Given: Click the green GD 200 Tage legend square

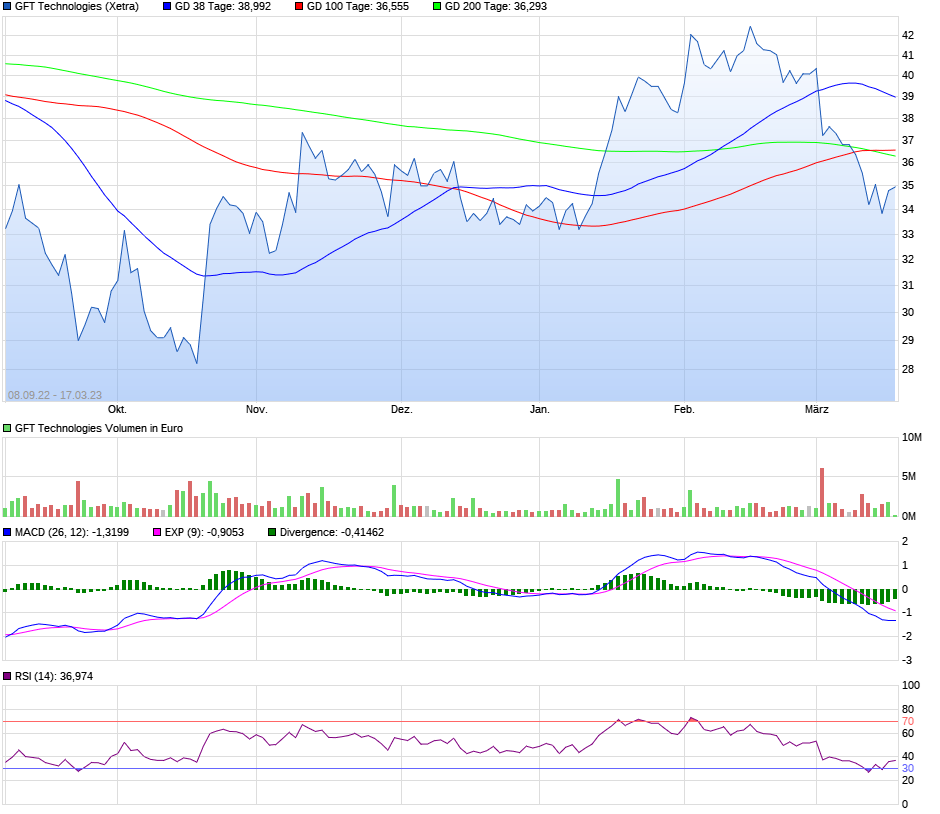Looking at the screenshot, I should coord(437,7).
